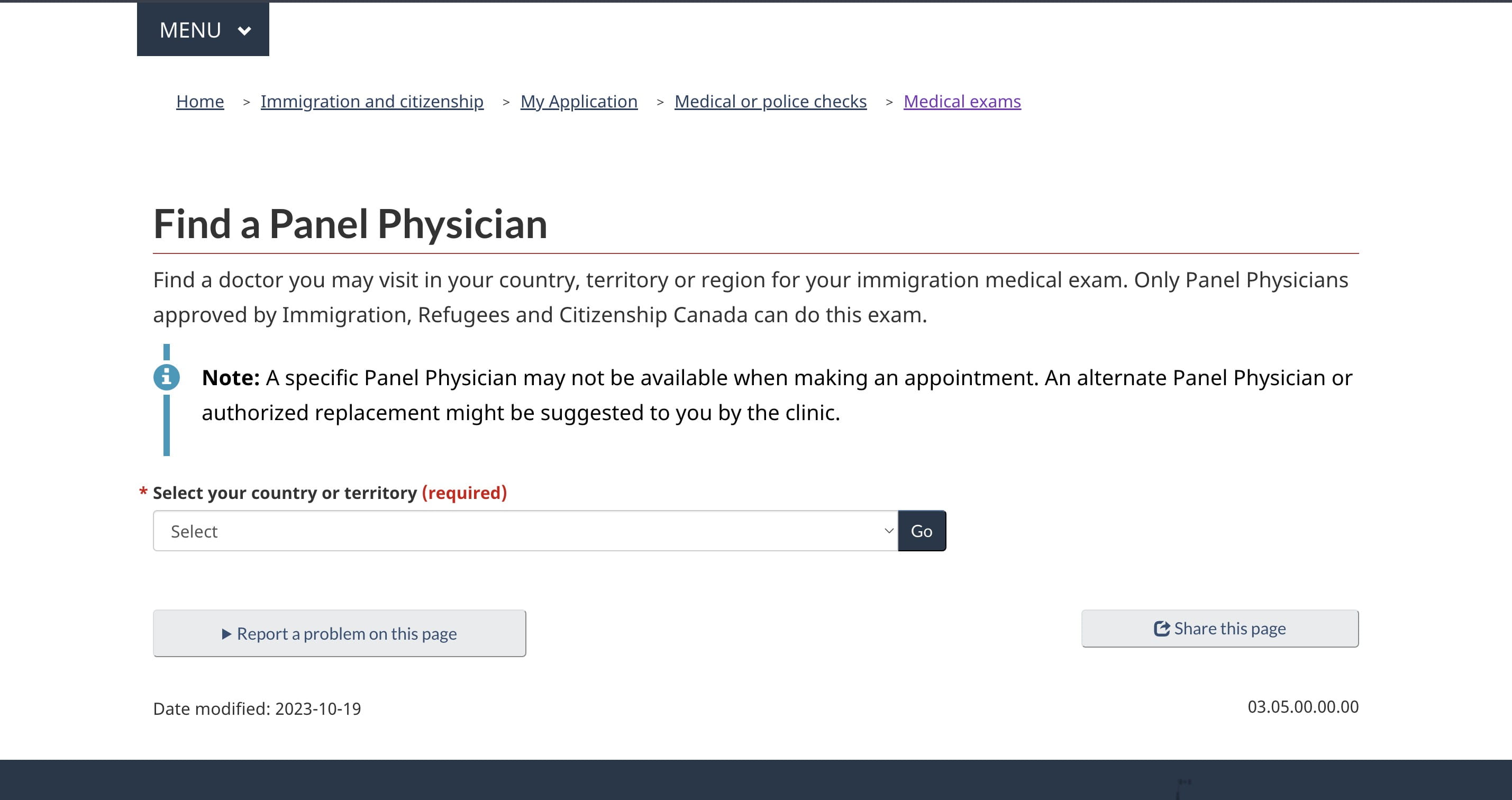Open Medical exams breadcrumb link

(x=962, y=102)
